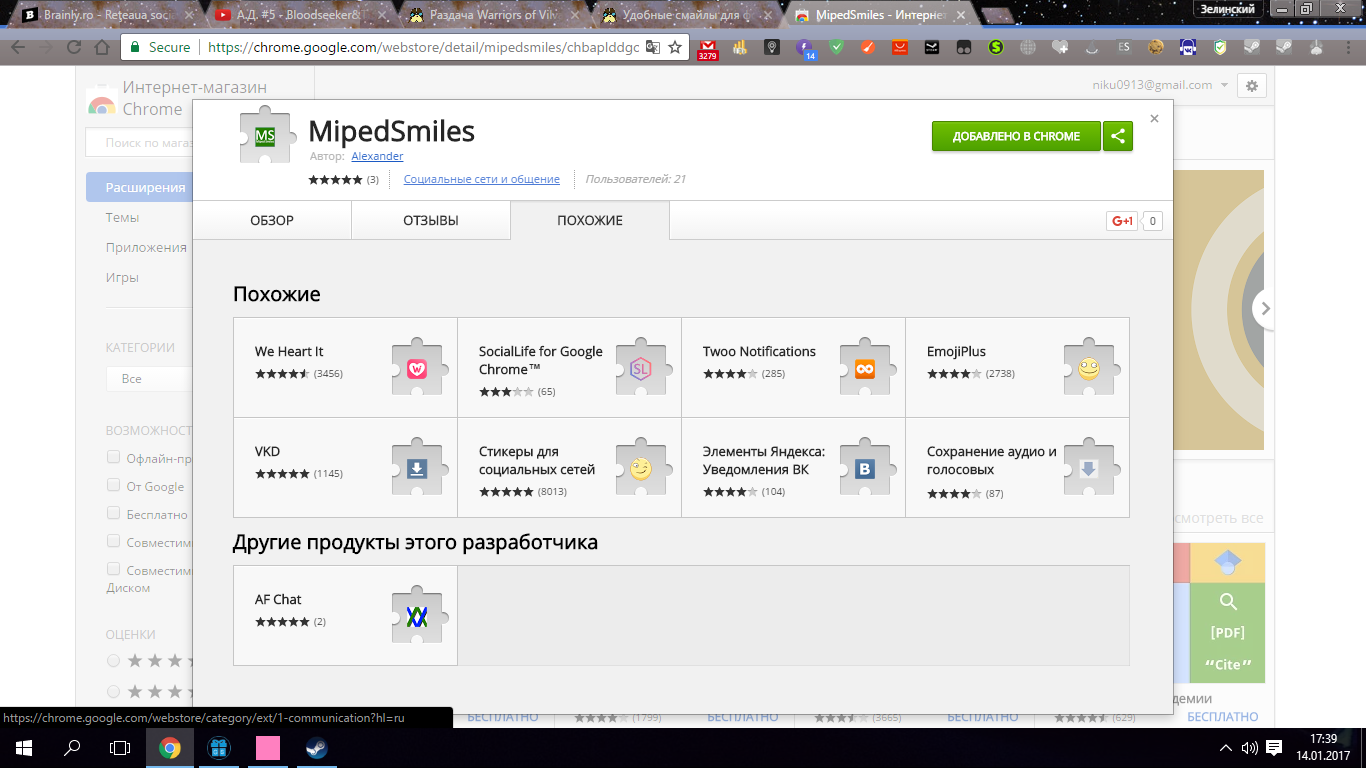Open Chrome's three-dot menu

(1348, 47)
